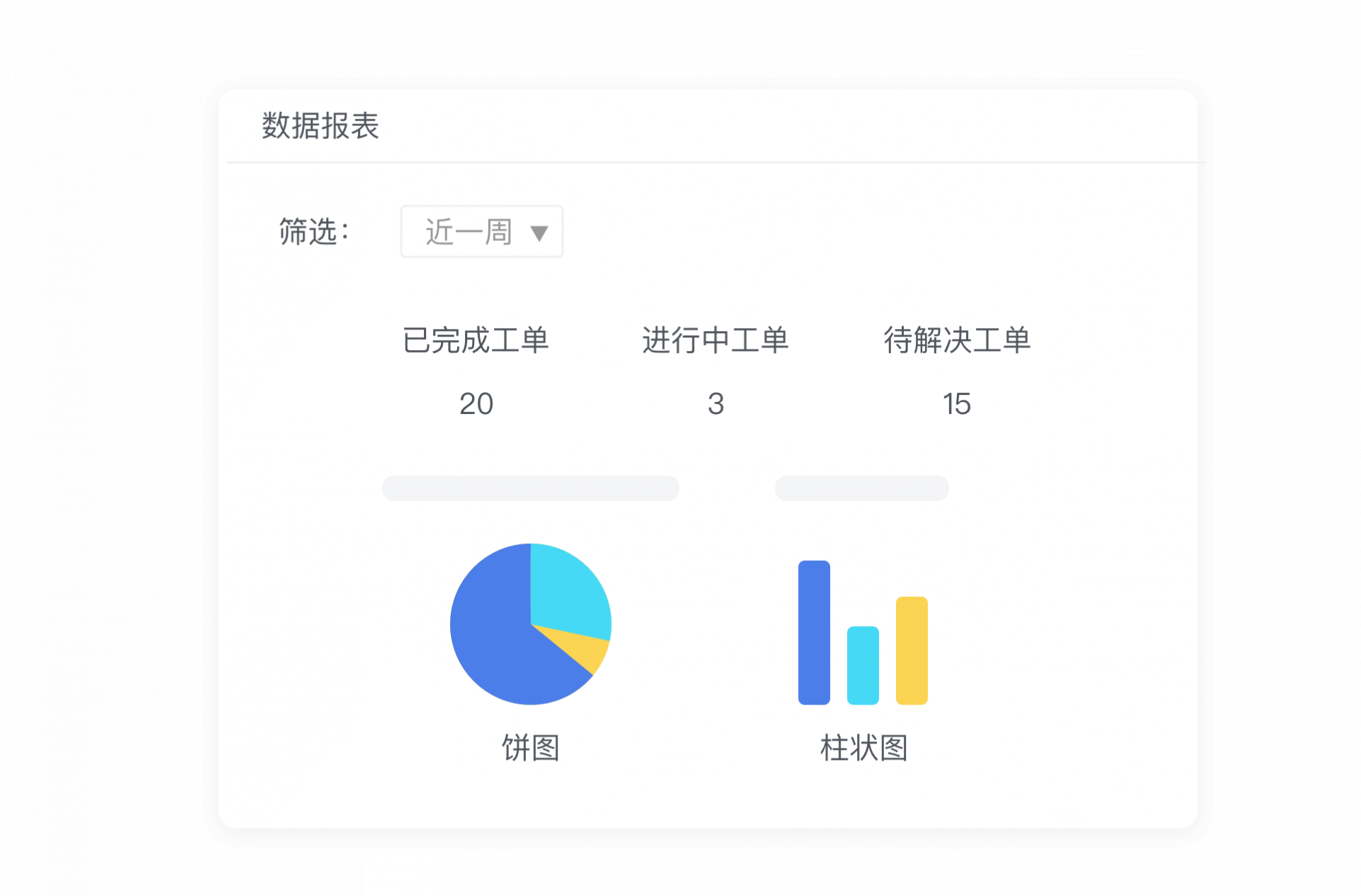
Task: Click the 筛选 label
Action: coord(314,230)
